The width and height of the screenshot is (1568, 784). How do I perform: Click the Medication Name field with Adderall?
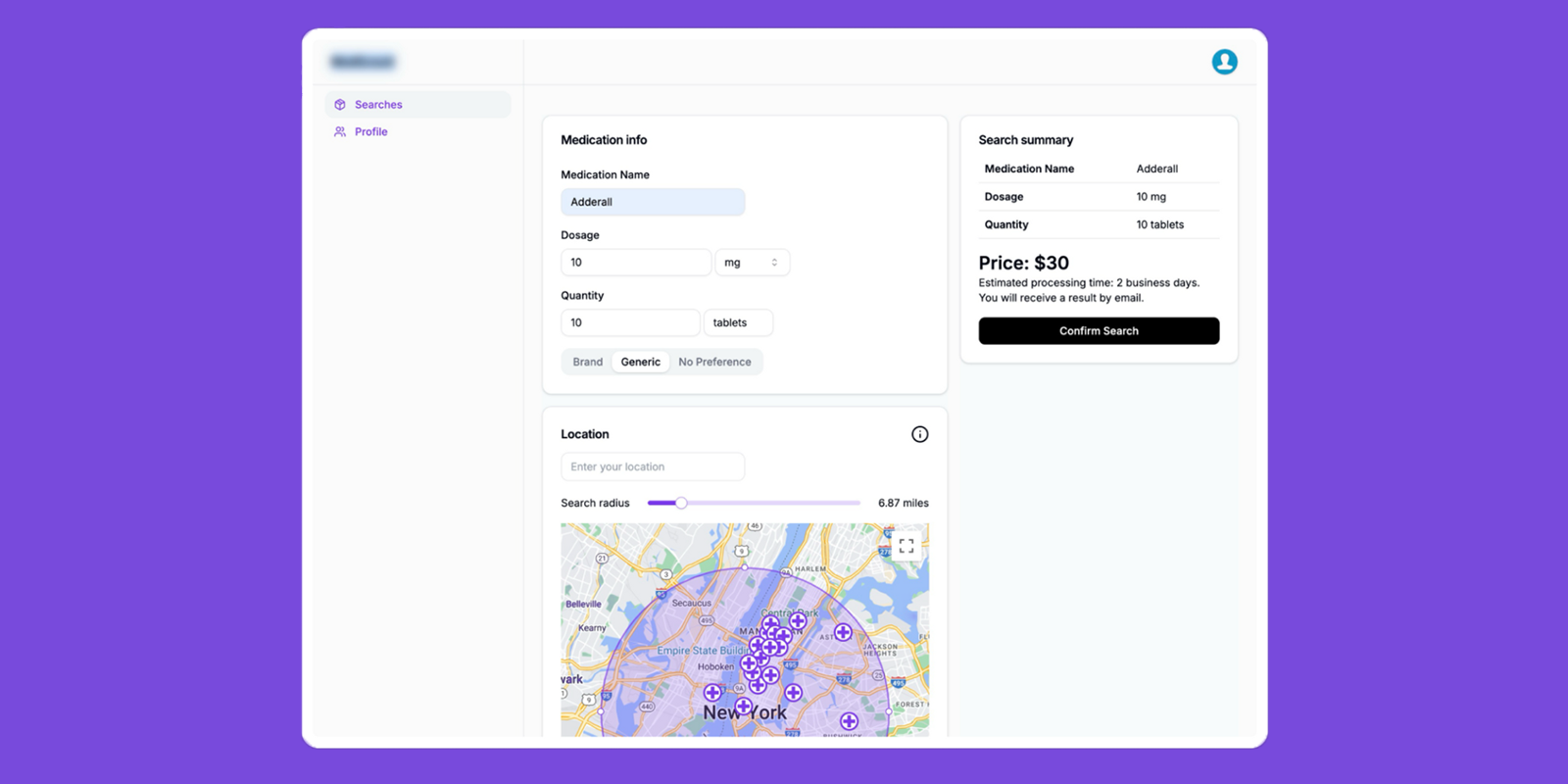[652, 202]
